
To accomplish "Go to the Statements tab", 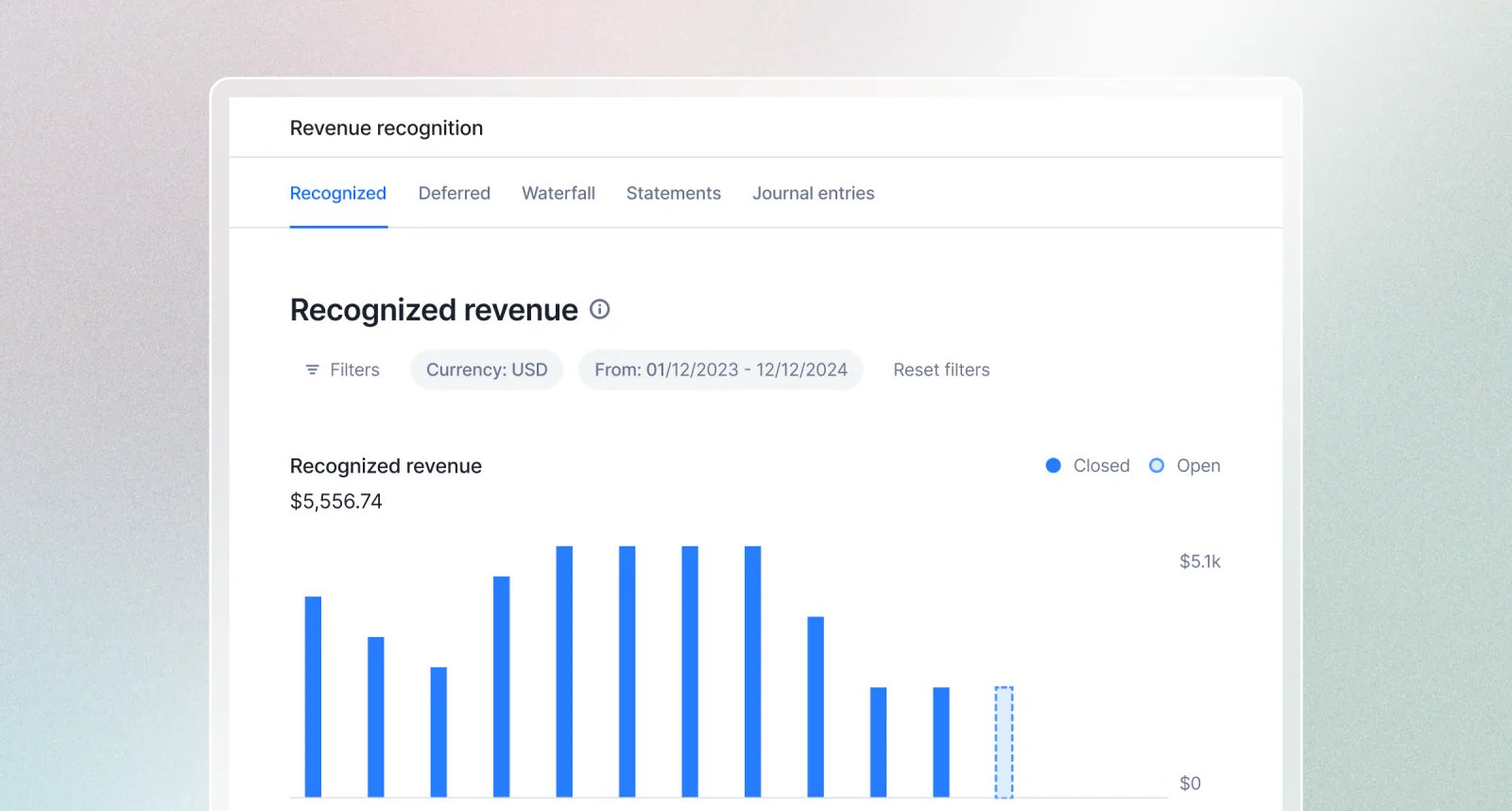I will (674, 193).
